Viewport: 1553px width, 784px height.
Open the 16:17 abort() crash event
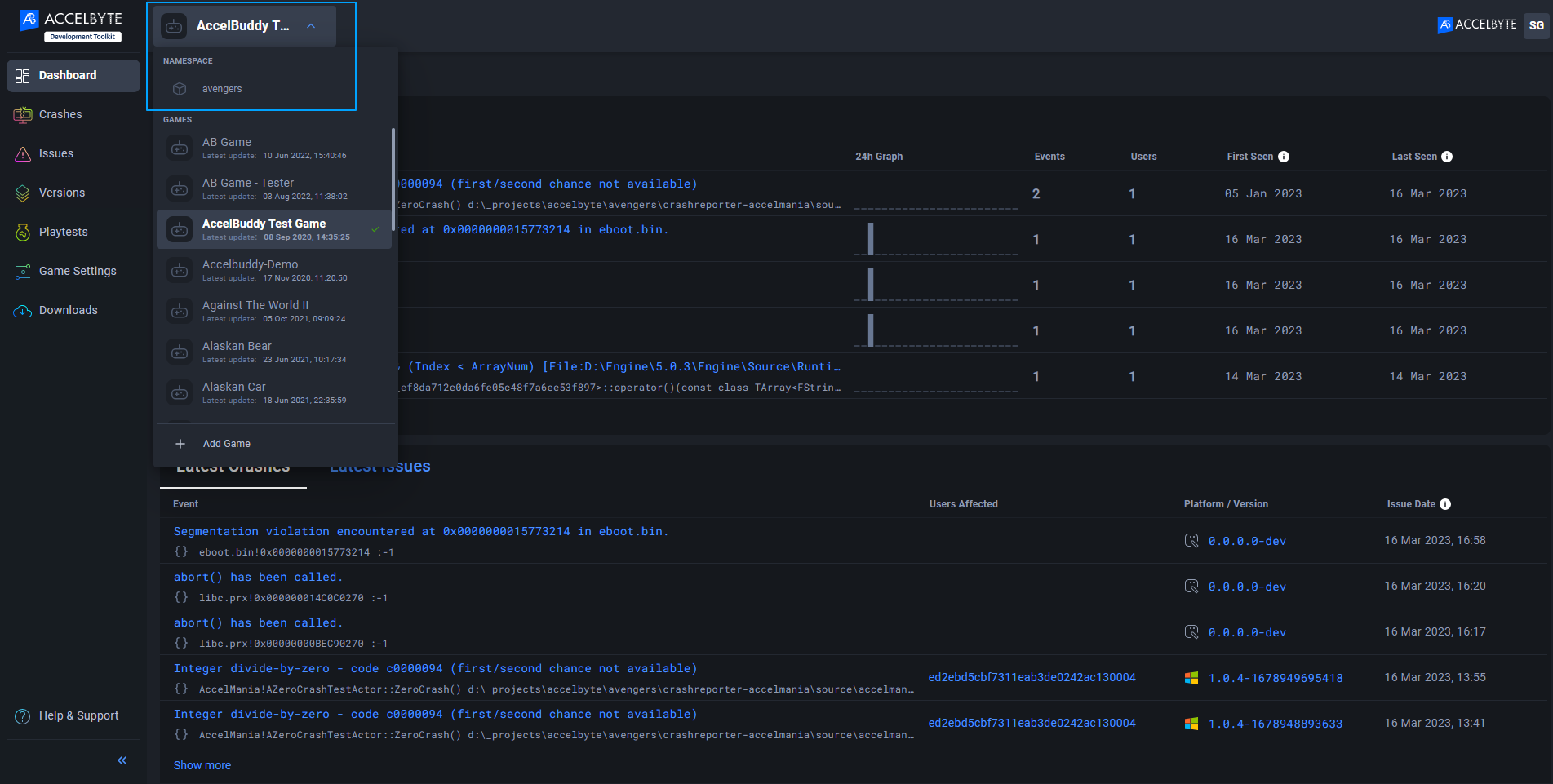point(258,622)
